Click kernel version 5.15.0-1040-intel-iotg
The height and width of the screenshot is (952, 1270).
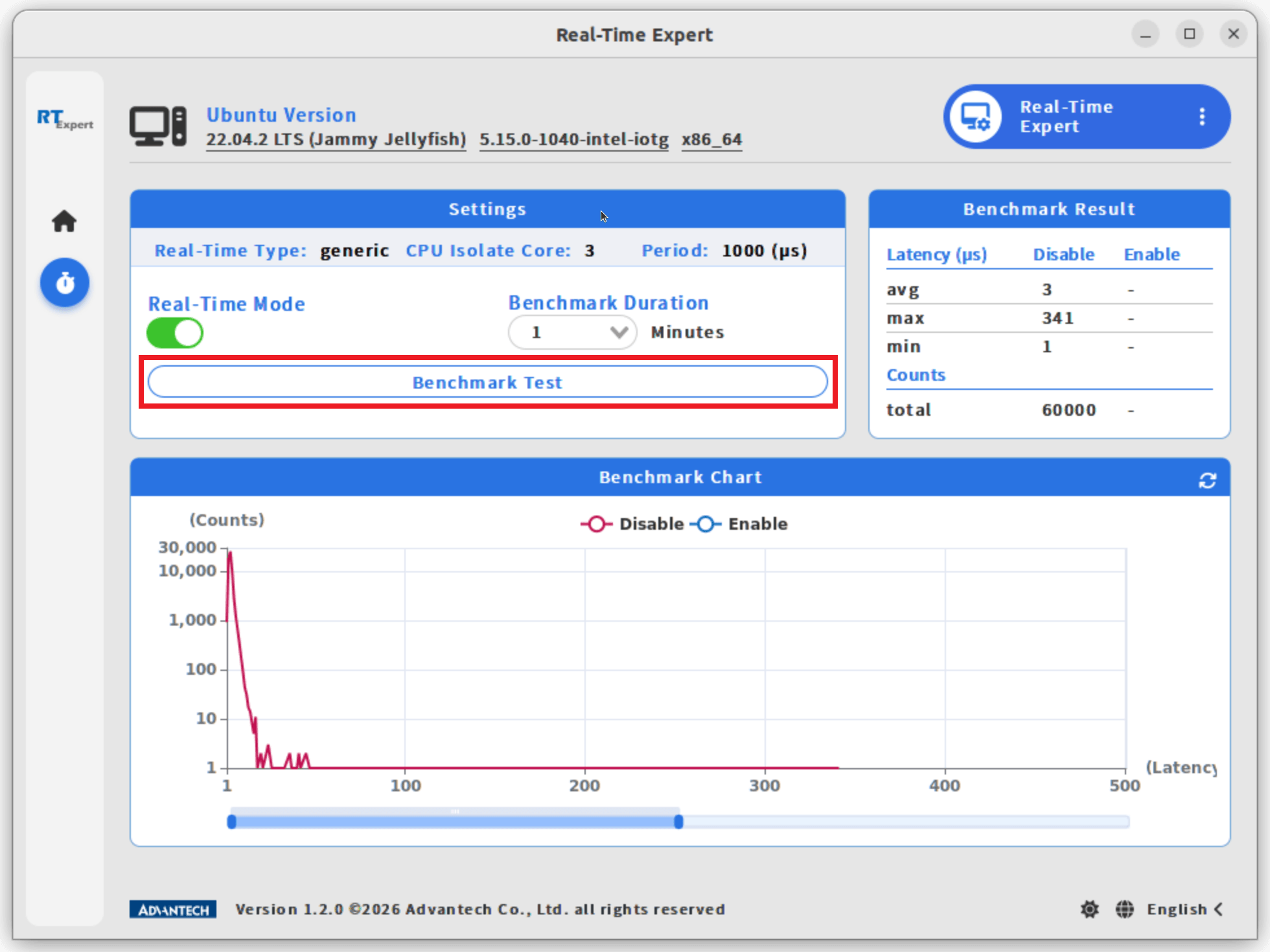(x=574, y=139)
